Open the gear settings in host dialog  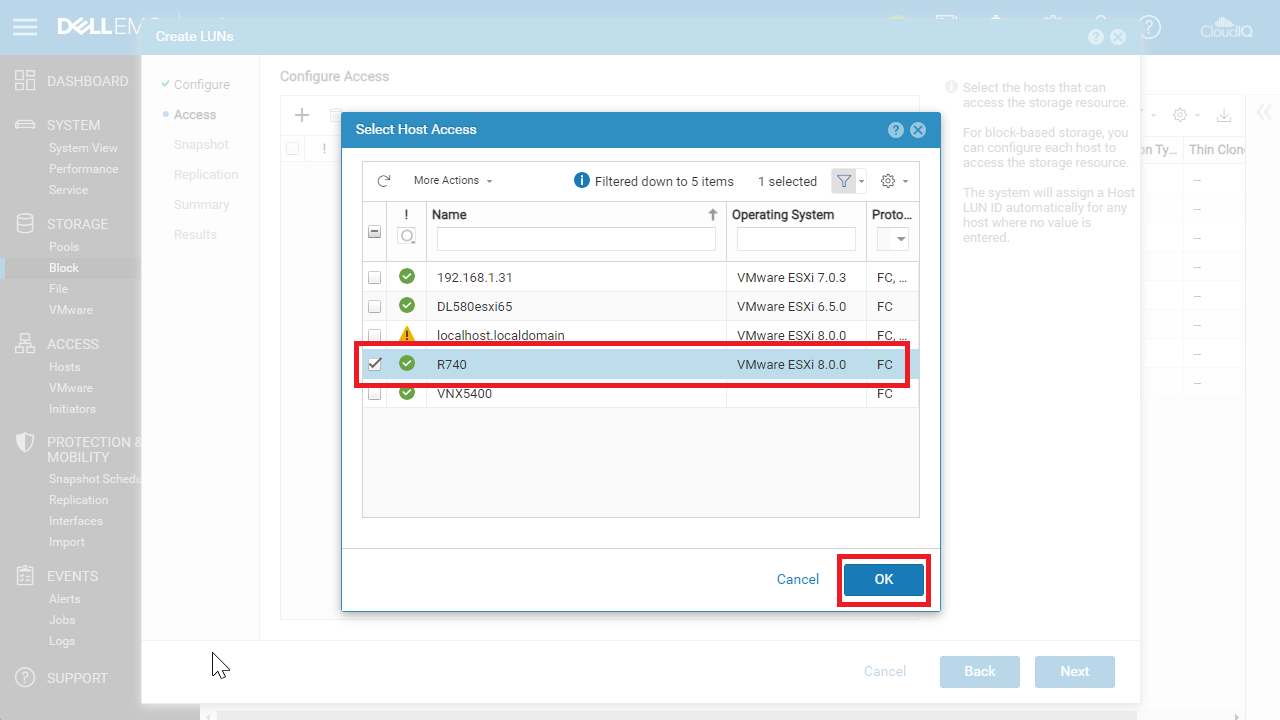(x=888, y=181)
